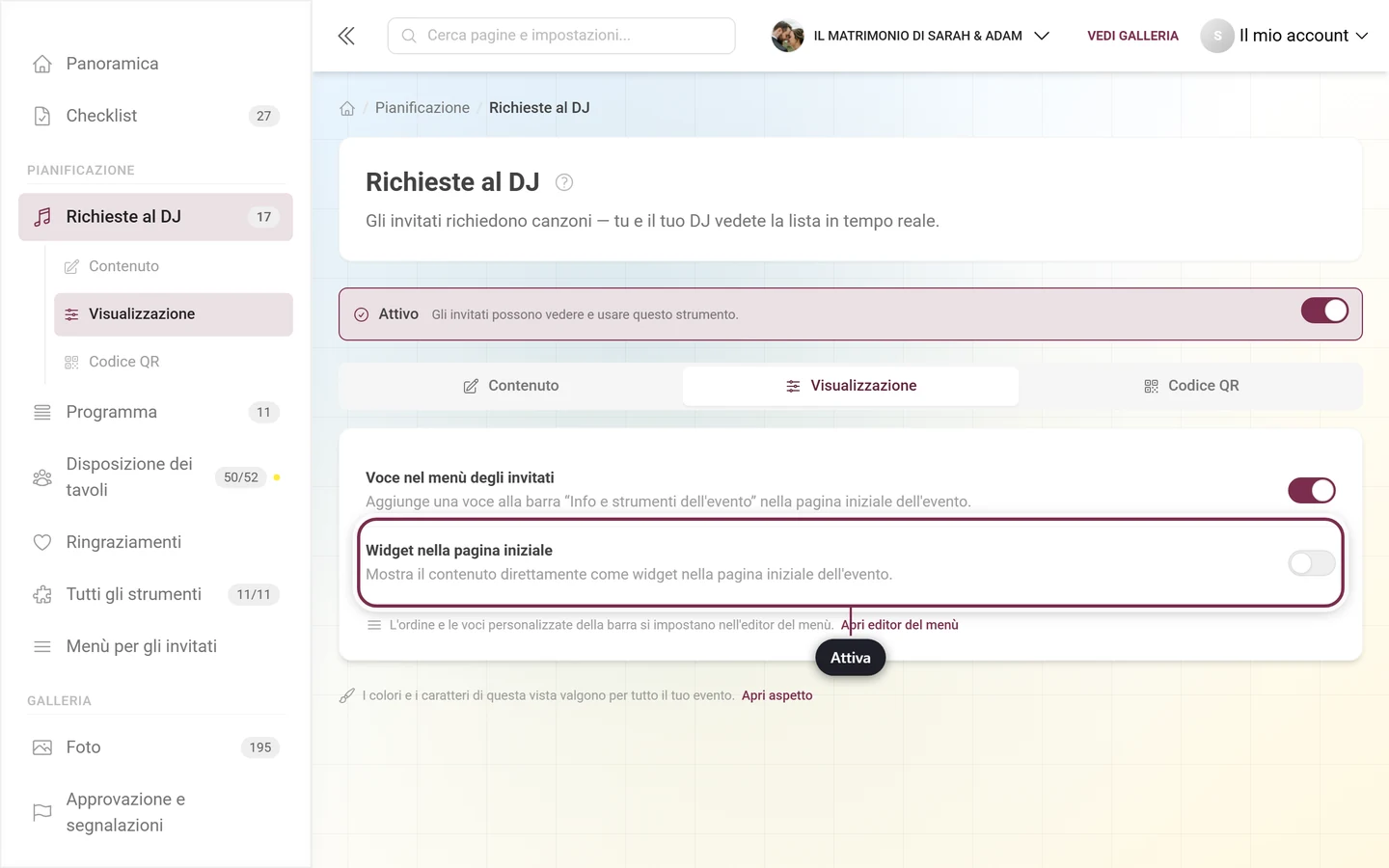Open help icon beside Richieste al DJ title

point(564,182)
